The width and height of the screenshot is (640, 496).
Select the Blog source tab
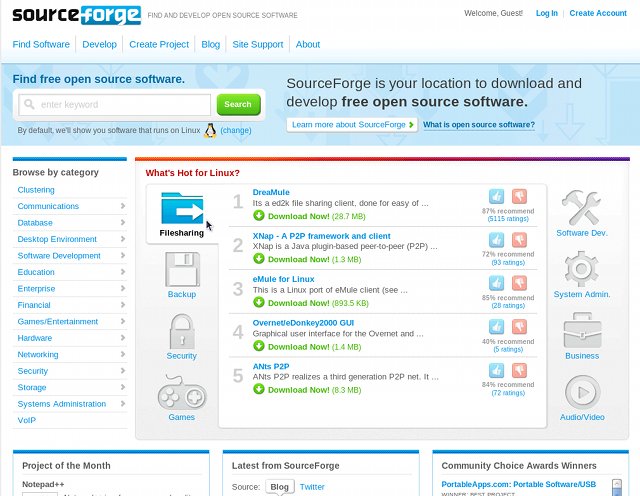[x=280, y=487]
